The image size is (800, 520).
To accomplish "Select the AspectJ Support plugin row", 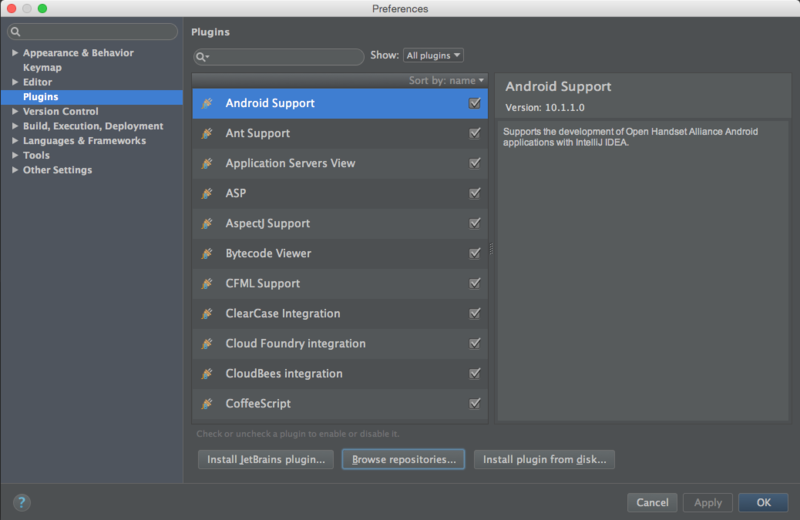I will coord(340,224).
